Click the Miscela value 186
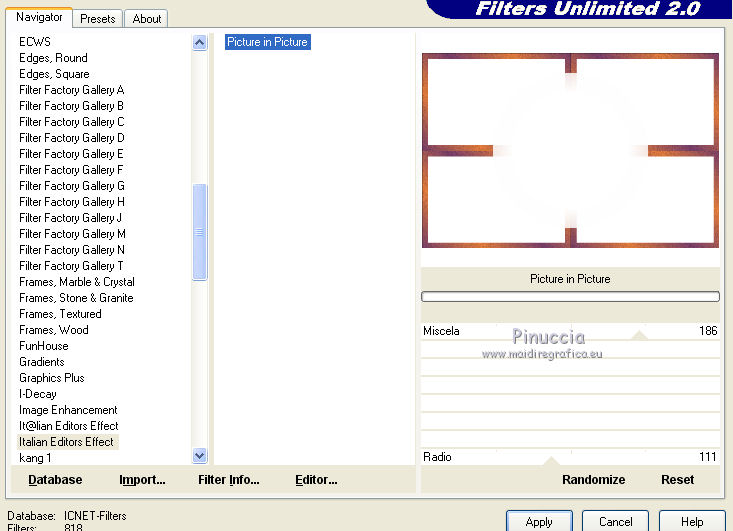Image resolution: width=733 pixels, height=531 pixels. pos(708,331)
